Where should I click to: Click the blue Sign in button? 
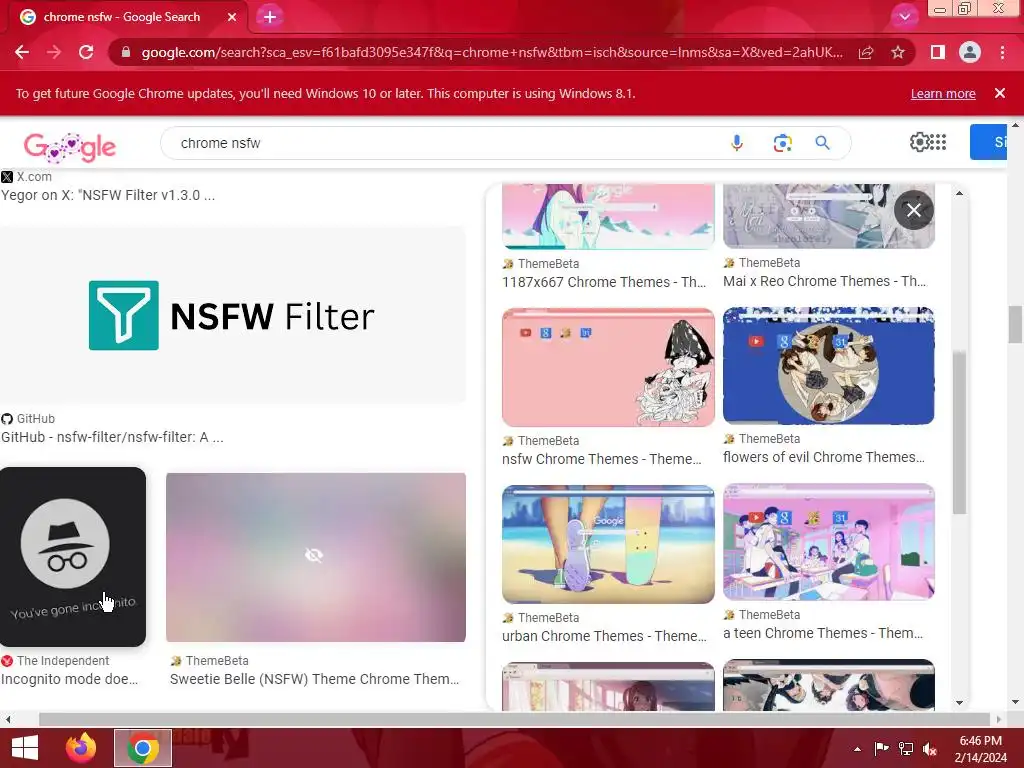click(x=988, y=142)
